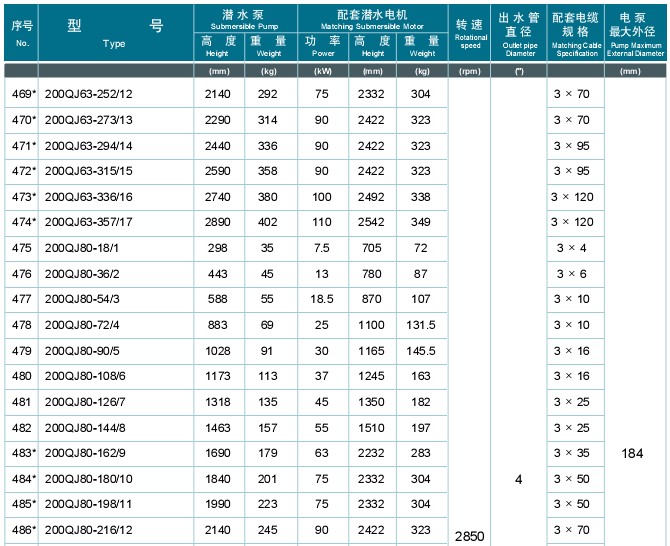
Task: Select row number 474* cell
Action: click(x=22, y=222)
